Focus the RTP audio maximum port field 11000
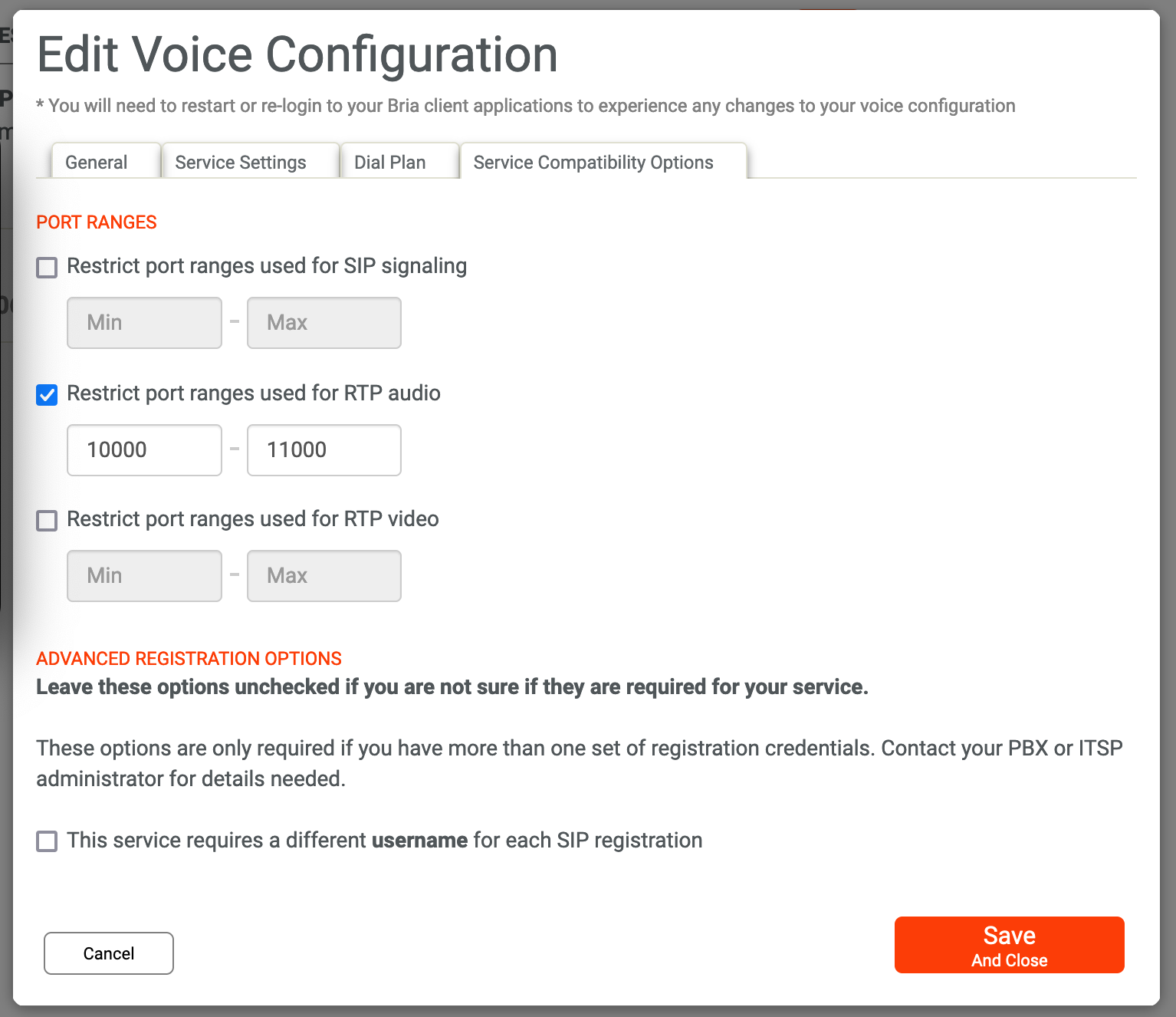This screenshot has height=1017, width=1176. [324, 450]
